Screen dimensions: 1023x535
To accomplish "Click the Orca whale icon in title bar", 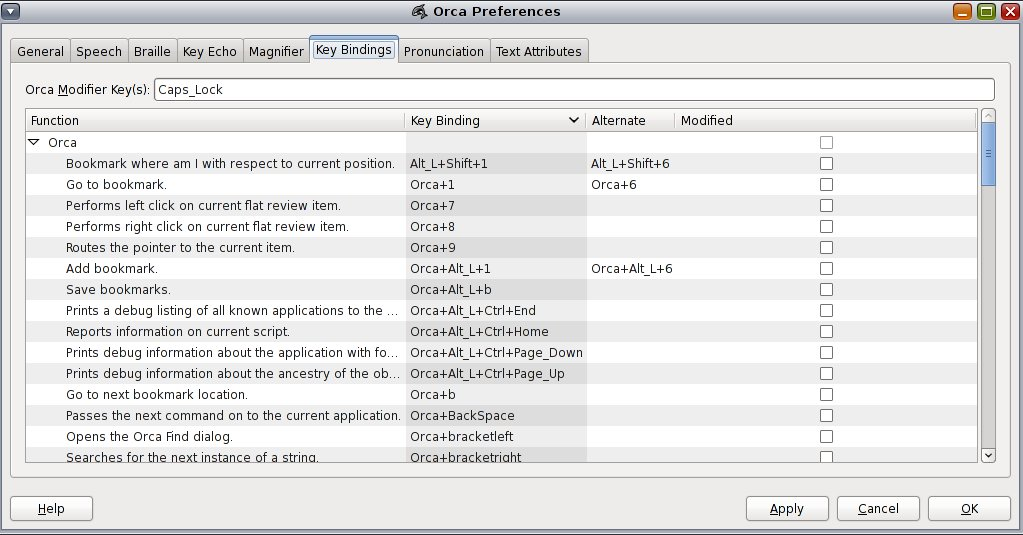I will coord(419,11).
